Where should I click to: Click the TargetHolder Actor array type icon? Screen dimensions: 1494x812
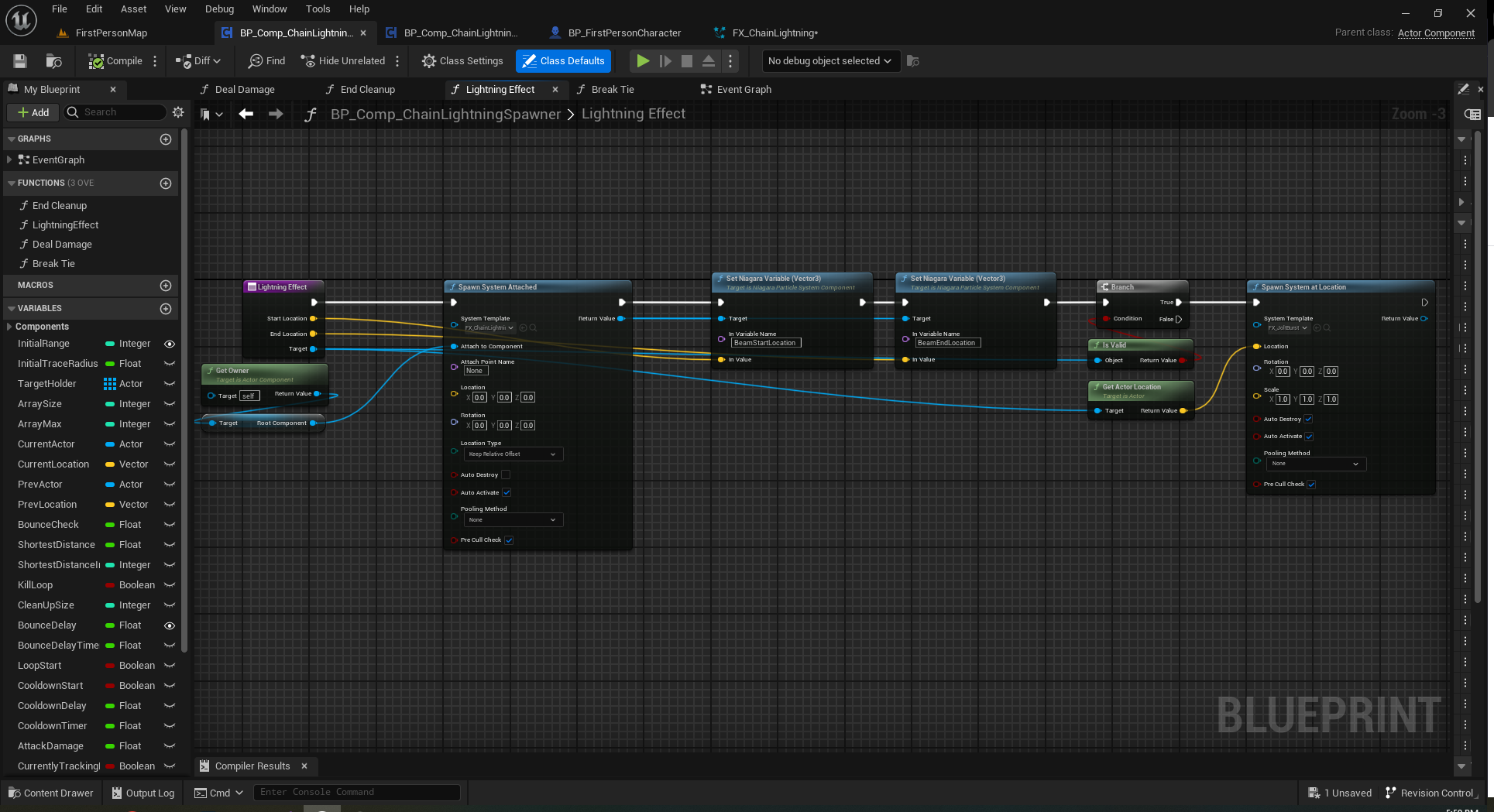coord(110,385)
